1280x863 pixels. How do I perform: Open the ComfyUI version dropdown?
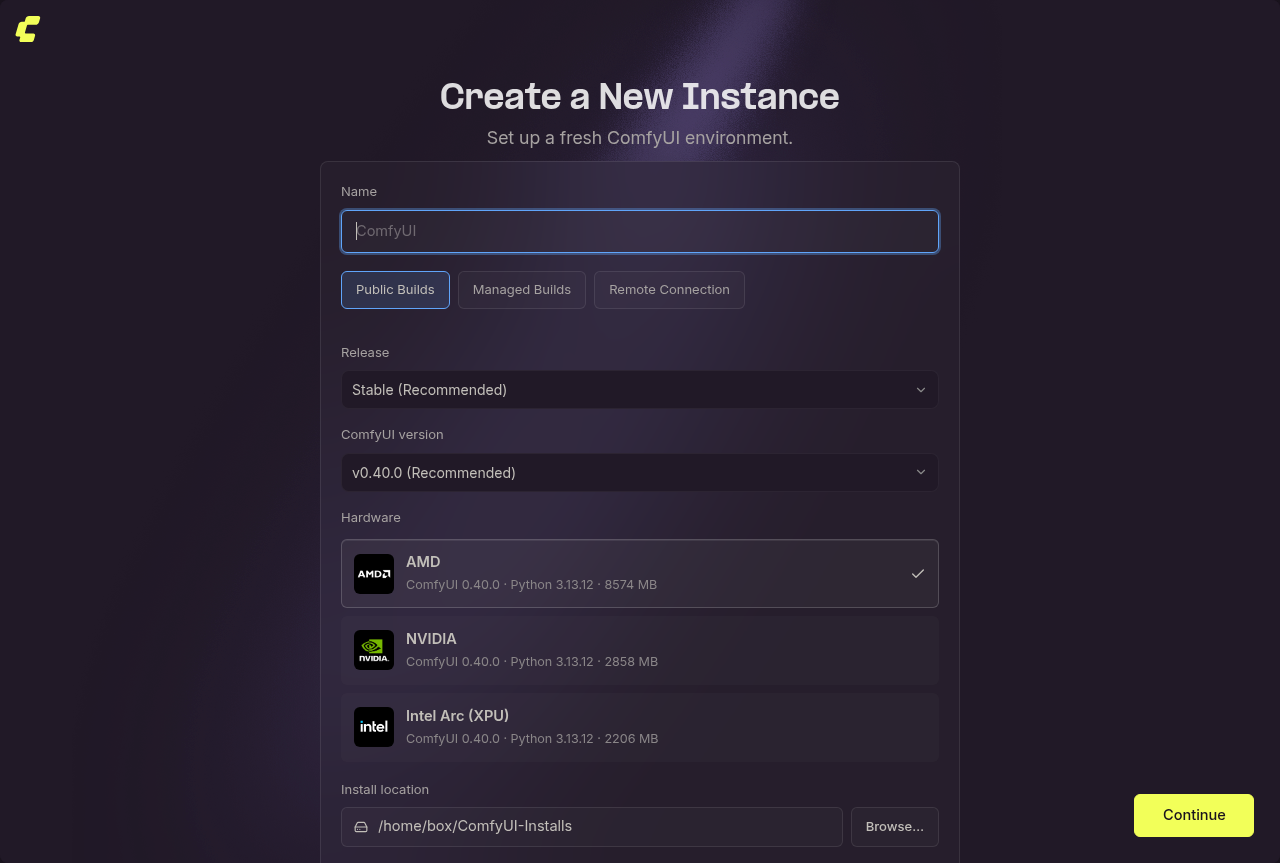[x=640, y=473]
